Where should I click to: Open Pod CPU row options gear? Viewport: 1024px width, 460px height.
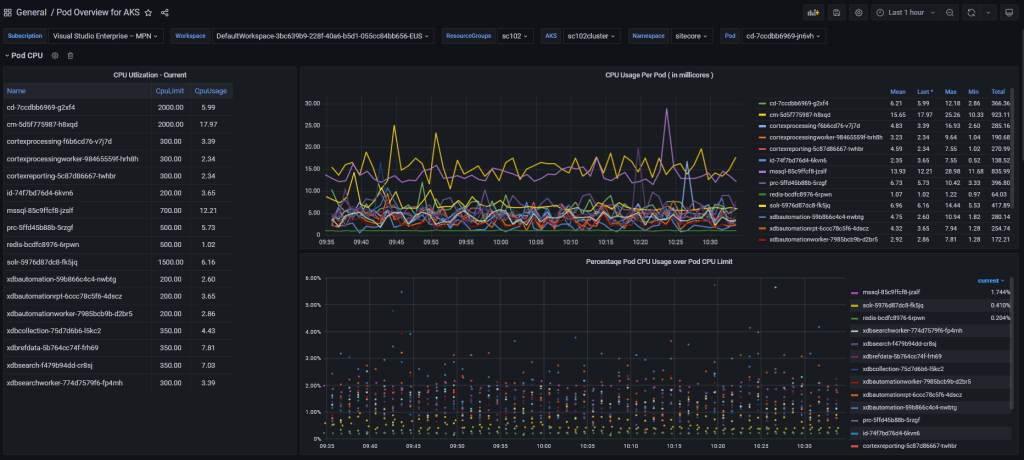[x=55, y=56]
